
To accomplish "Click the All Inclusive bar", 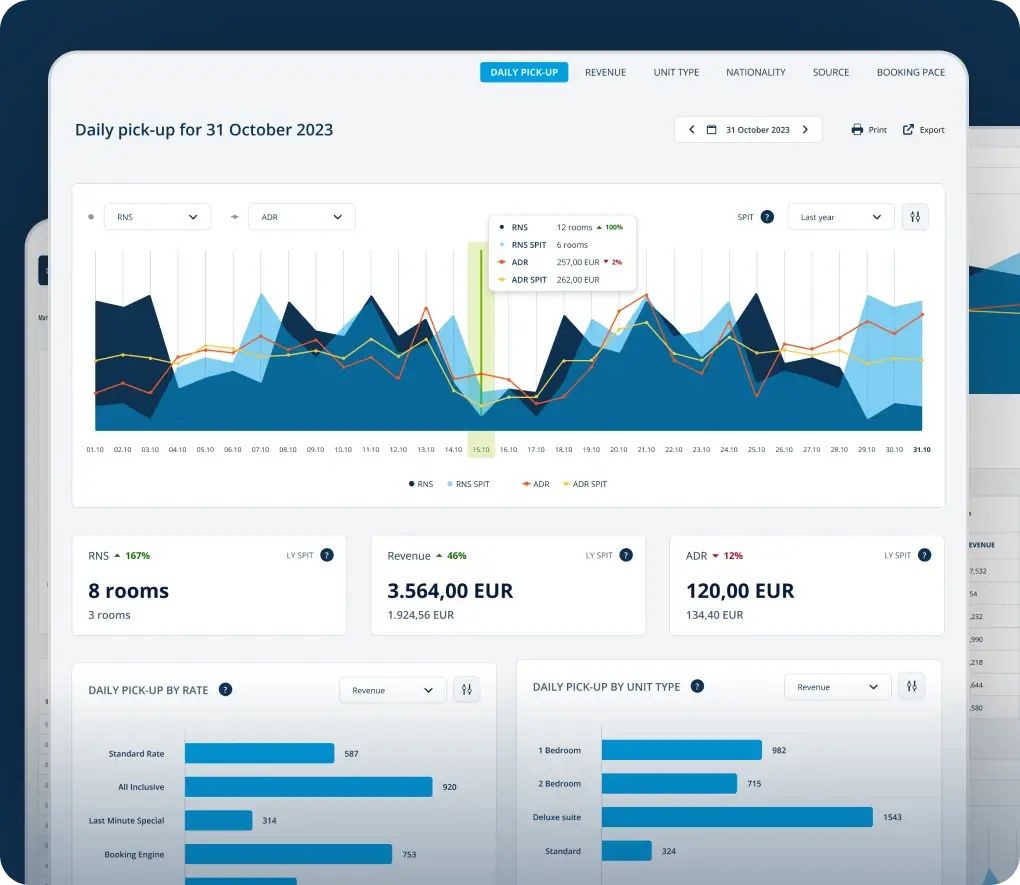I will pos(308,787).
